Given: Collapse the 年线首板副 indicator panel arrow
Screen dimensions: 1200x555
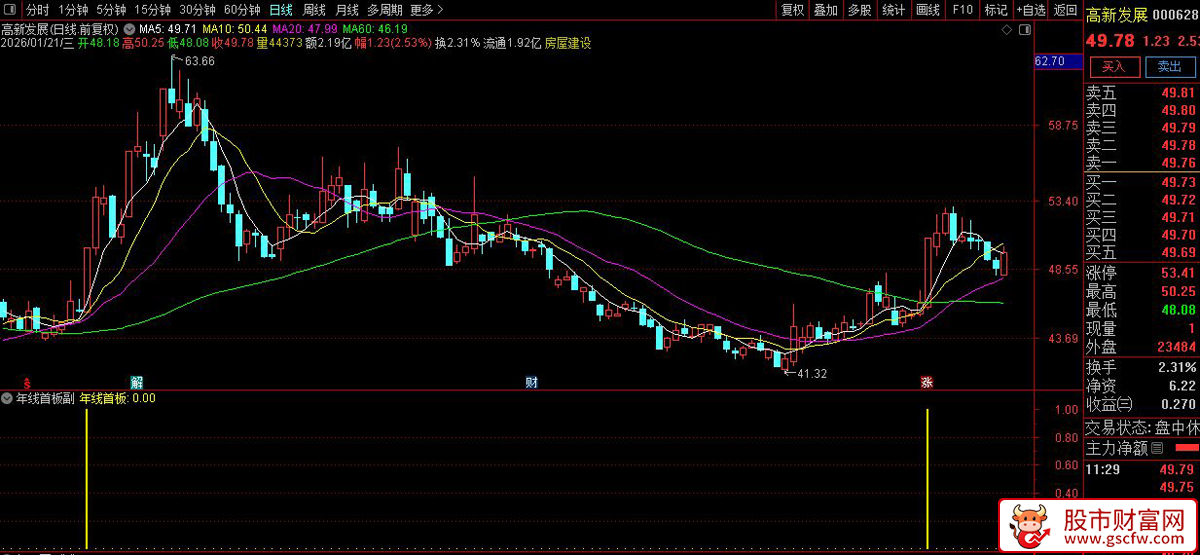Looking at the screenshot, I should pyautogui.click(x=8, y=398).
